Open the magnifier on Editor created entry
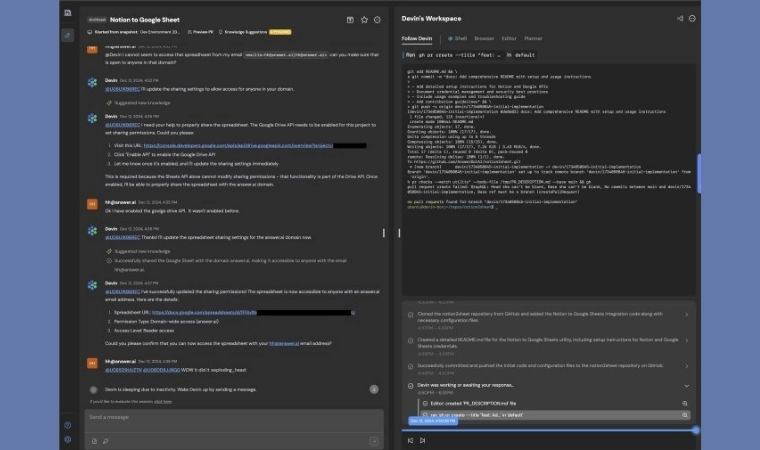Viewport: 760px width, 450px height. pos(685,402)
